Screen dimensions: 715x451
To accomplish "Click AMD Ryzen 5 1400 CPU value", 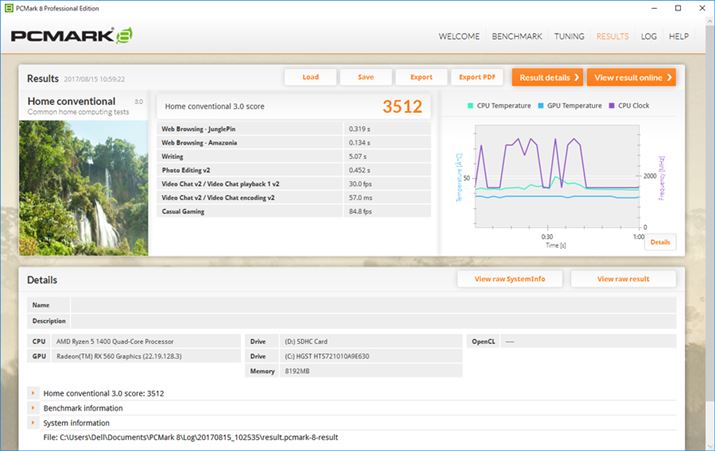I will point(115,341).
